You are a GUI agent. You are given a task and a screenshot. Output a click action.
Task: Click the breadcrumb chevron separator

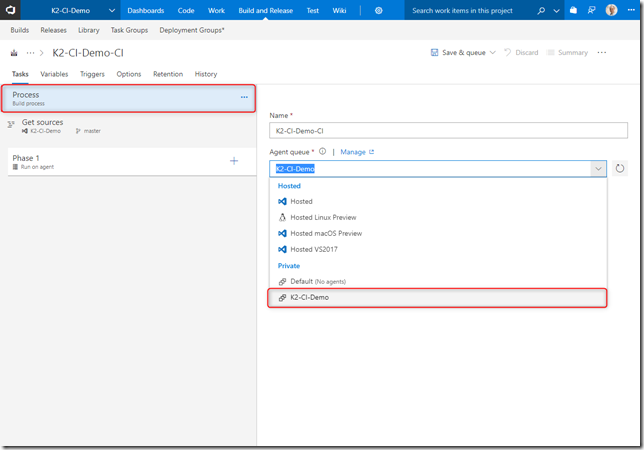41,53
